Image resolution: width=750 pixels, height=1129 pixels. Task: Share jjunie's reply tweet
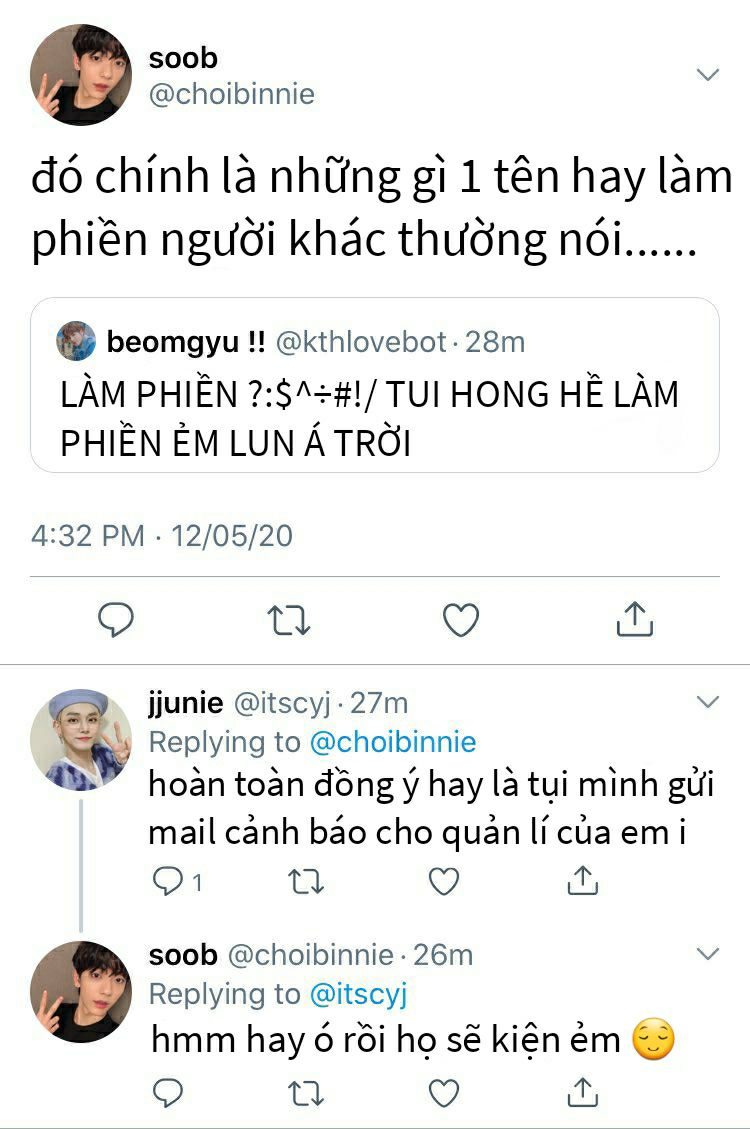583,880
